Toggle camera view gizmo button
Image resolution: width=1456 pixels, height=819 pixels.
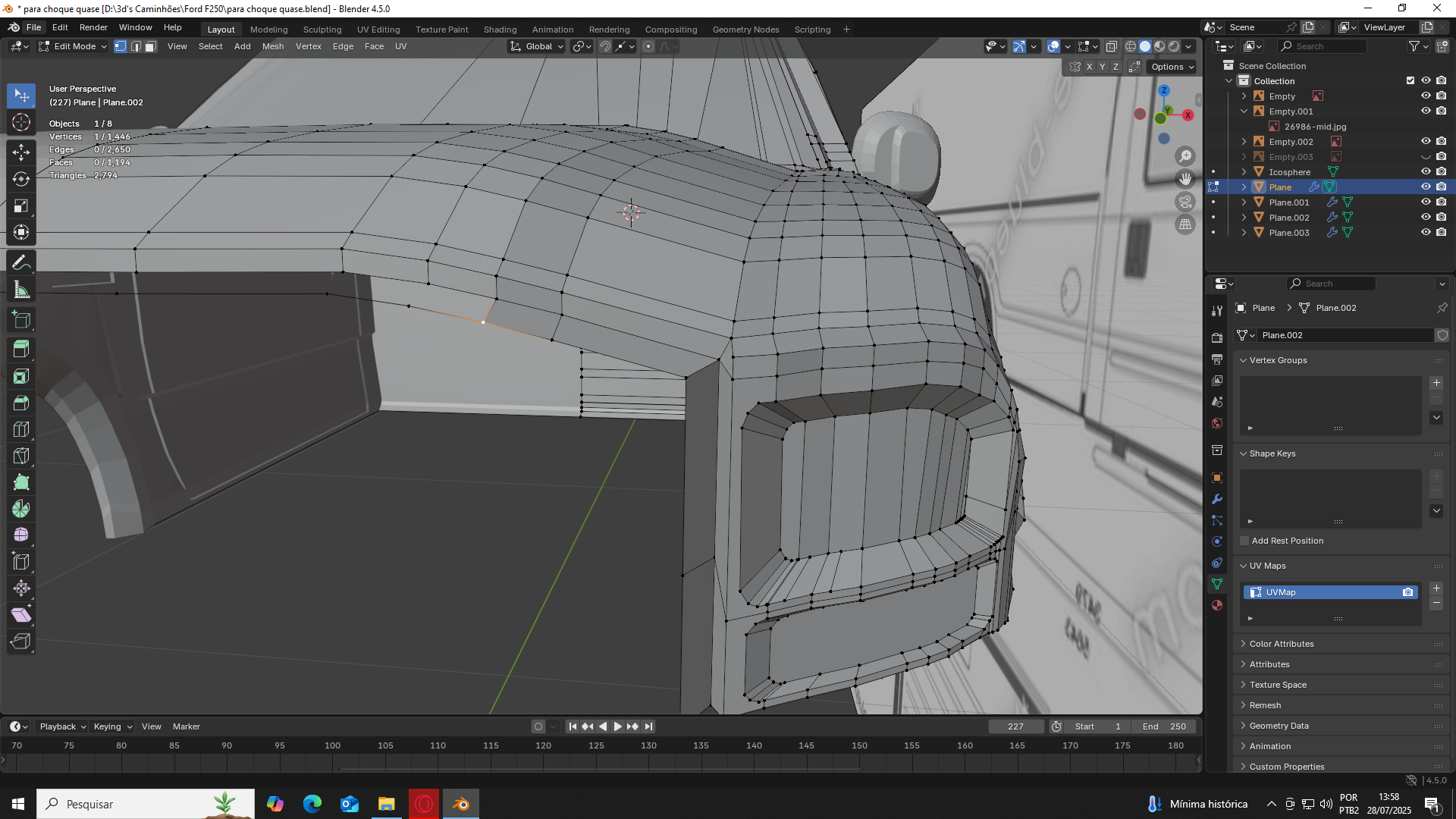tap(1185, 202)
